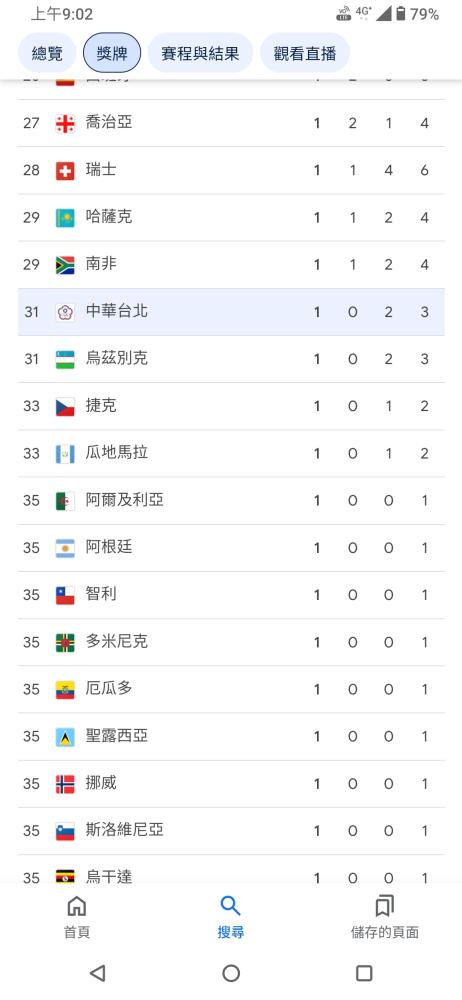The height and width of the screenshot is (1000, 462).
Task: Tap the 阿根廷 country name
Action: (x=109, y=547)
